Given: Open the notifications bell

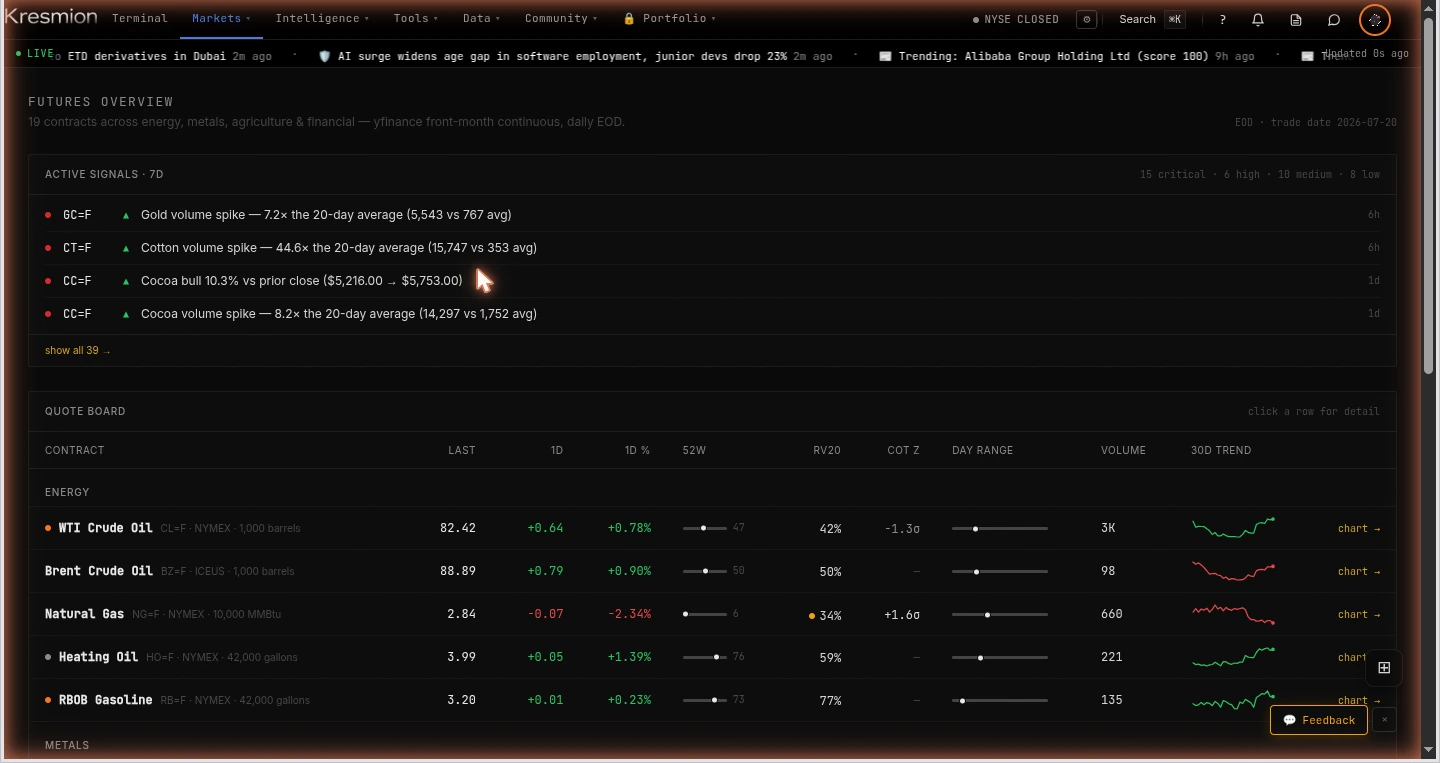Looking at the screenshot, I should (1258, 19).
